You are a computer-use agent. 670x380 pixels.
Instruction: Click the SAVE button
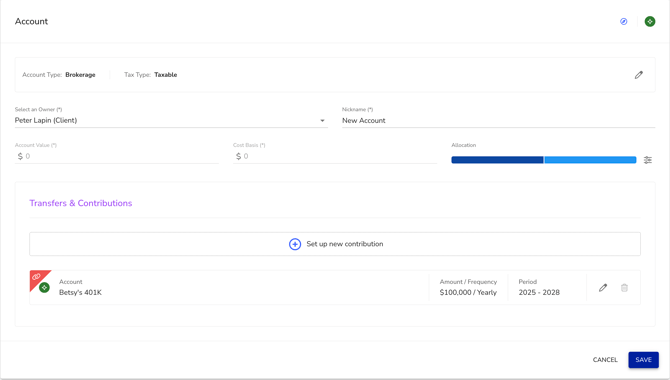[643, 360]
